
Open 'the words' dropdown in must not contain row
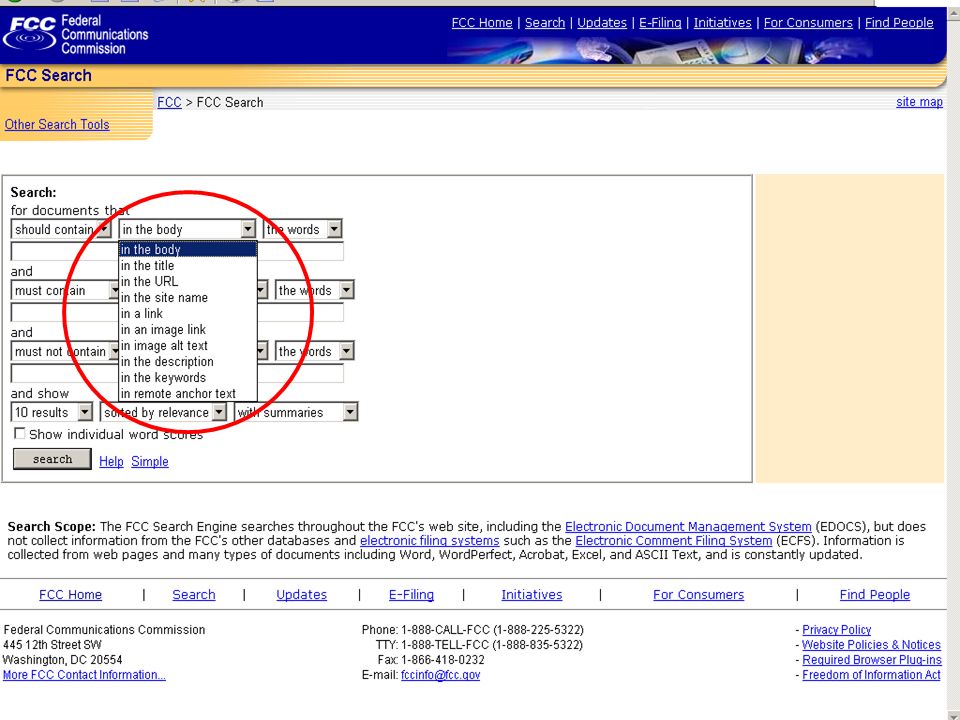[x=315, y=351]
